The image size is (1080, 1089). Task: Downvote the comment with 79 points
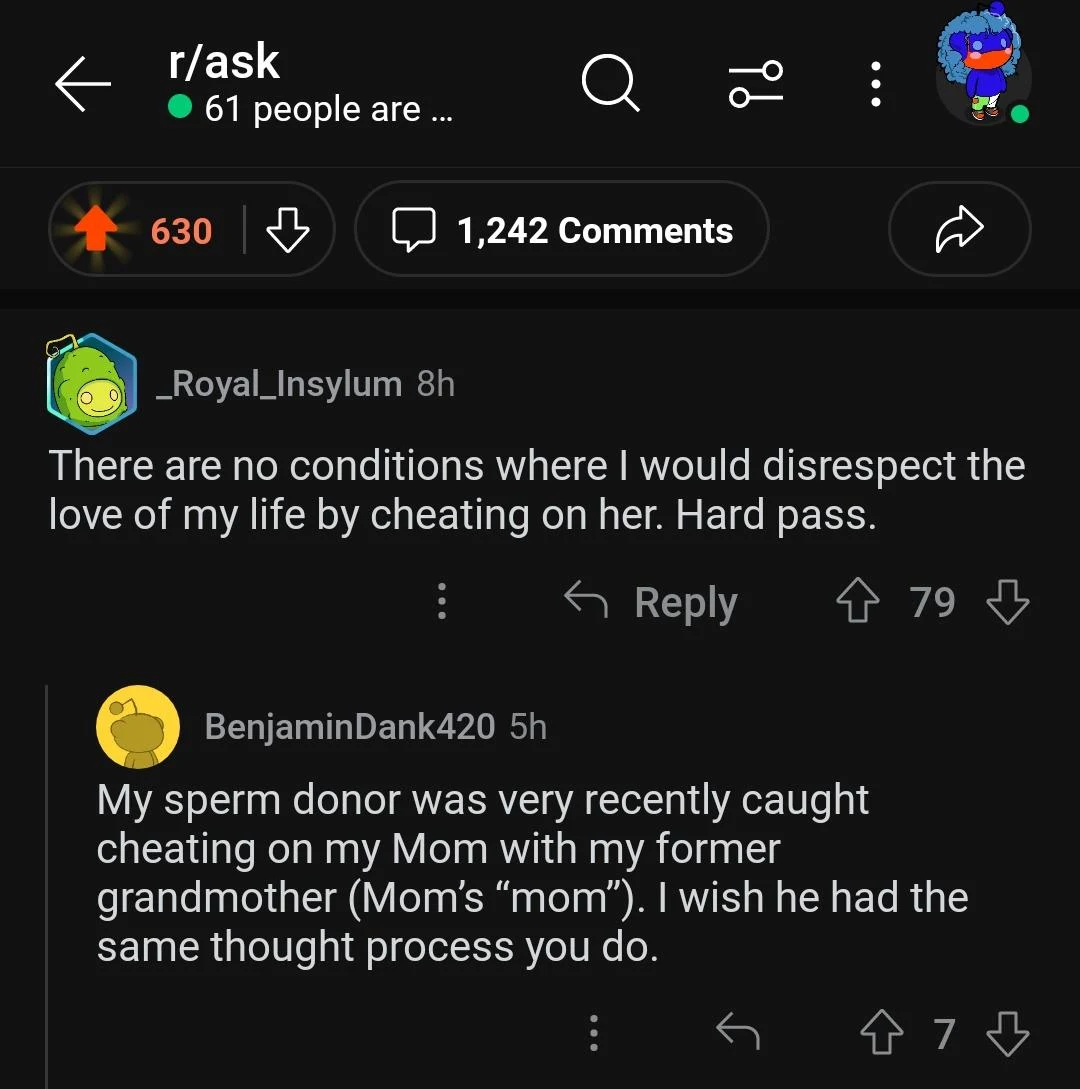tap(1007, 602)
